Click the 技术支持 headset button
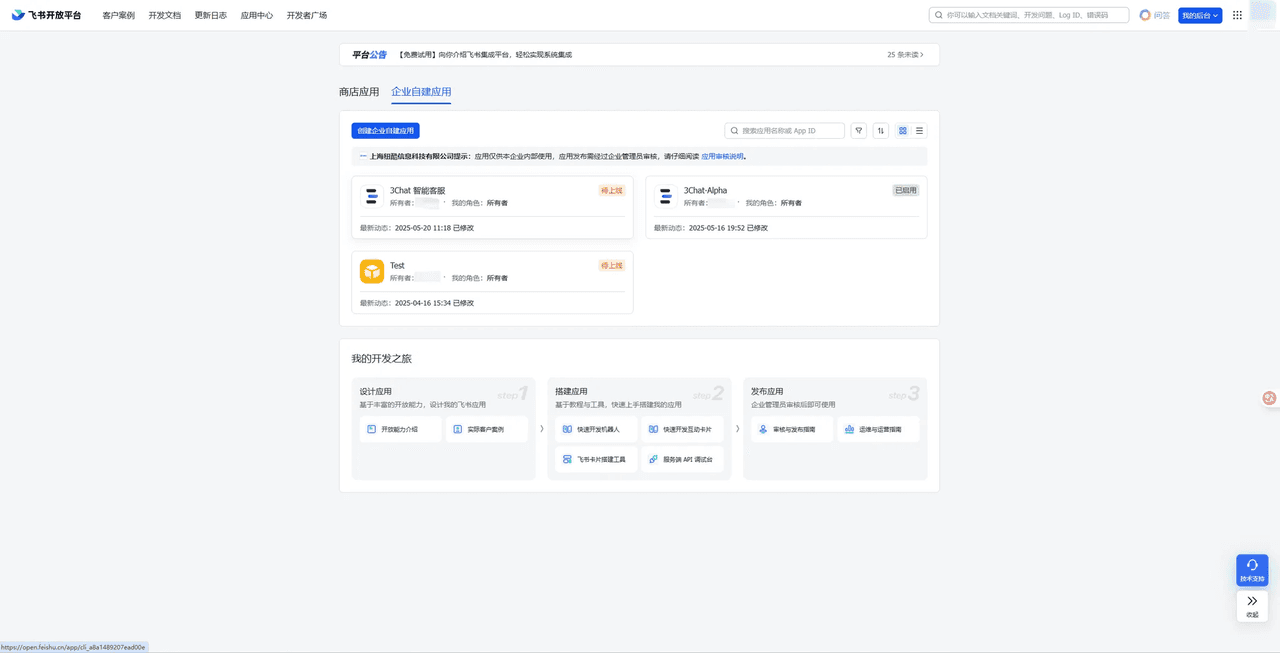This screenshot has height=653, width=1280. tap(1252, 570)
